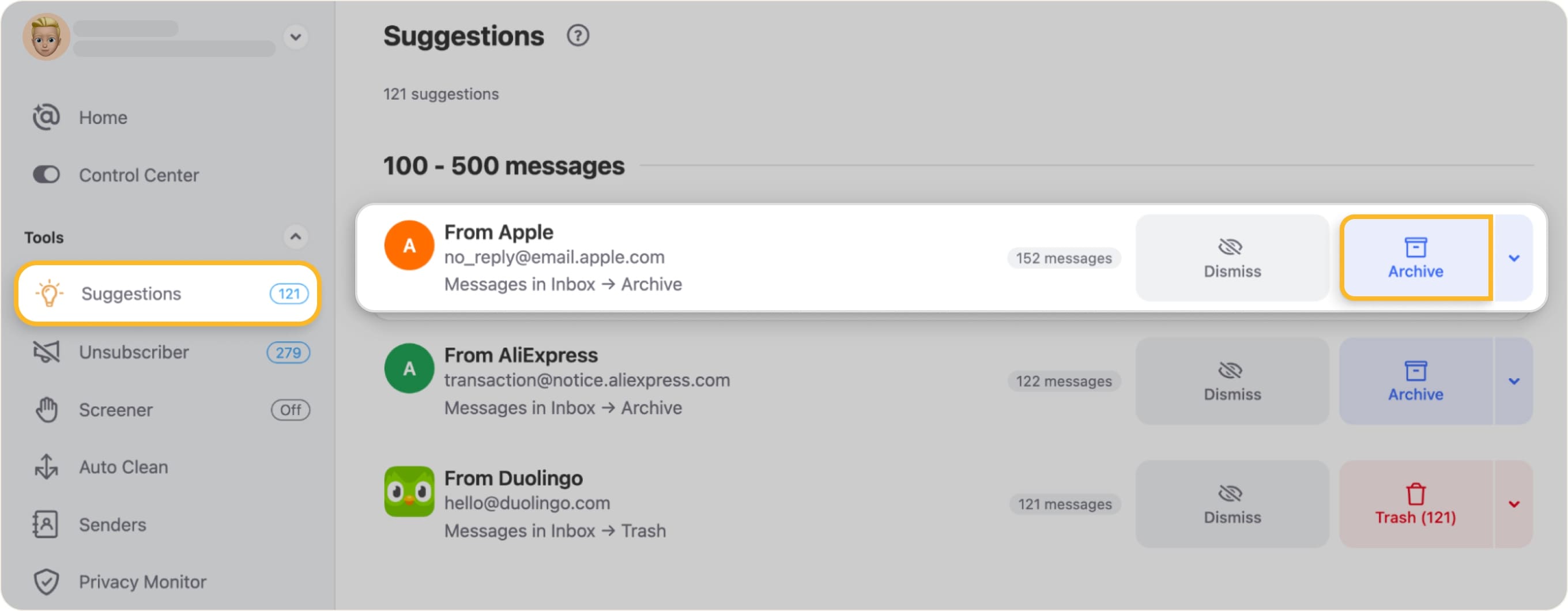Open the AliExpress suggestion options chevron
Image resolution: width=1568 pixels, height=611 pixels.
click(x=1514, y=381)
